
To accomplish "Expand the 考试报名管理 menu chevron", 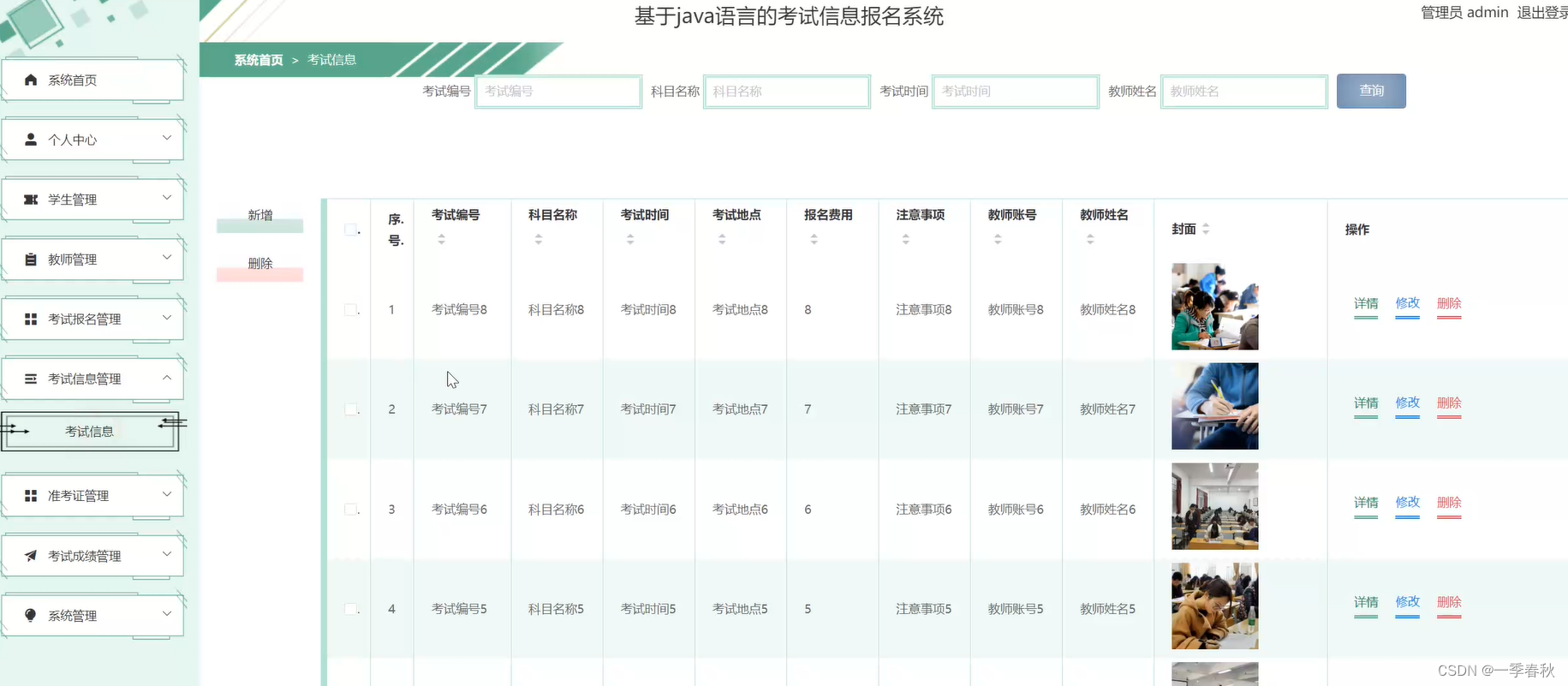I will tap(167, 318).
